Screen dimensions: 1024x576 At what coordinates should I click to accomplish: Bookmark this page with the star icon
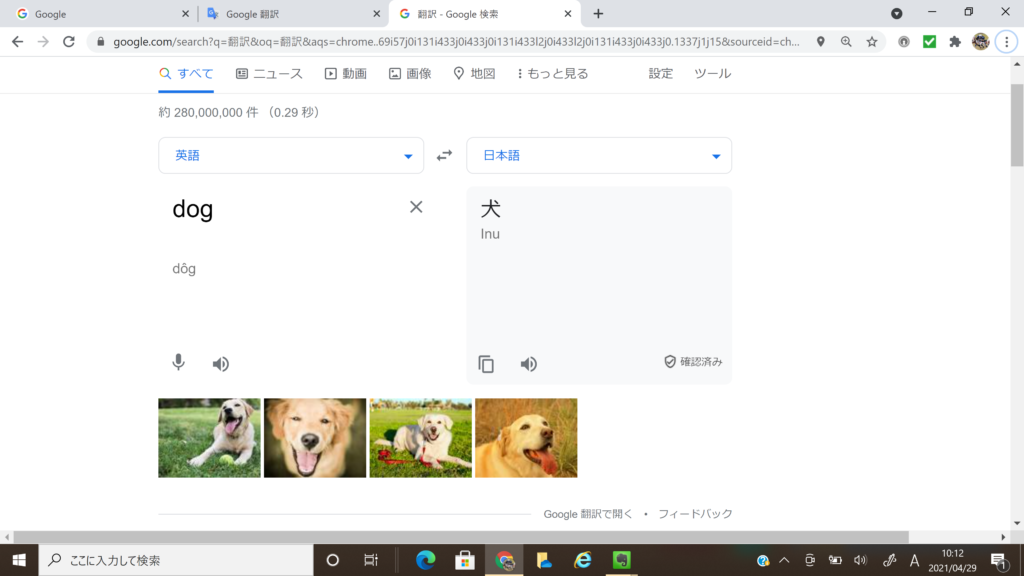coord(872,42)
